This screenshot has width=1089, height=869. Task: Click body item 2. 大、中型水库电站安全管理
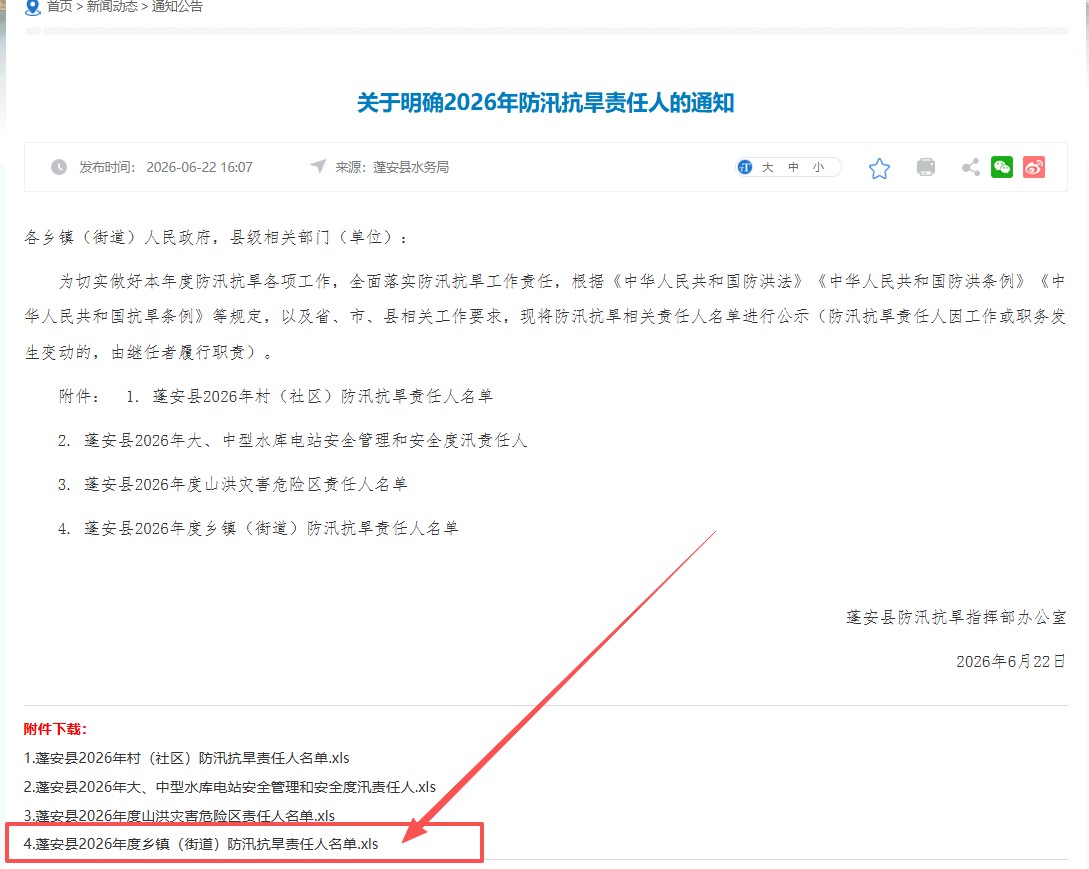click(292, 440)
